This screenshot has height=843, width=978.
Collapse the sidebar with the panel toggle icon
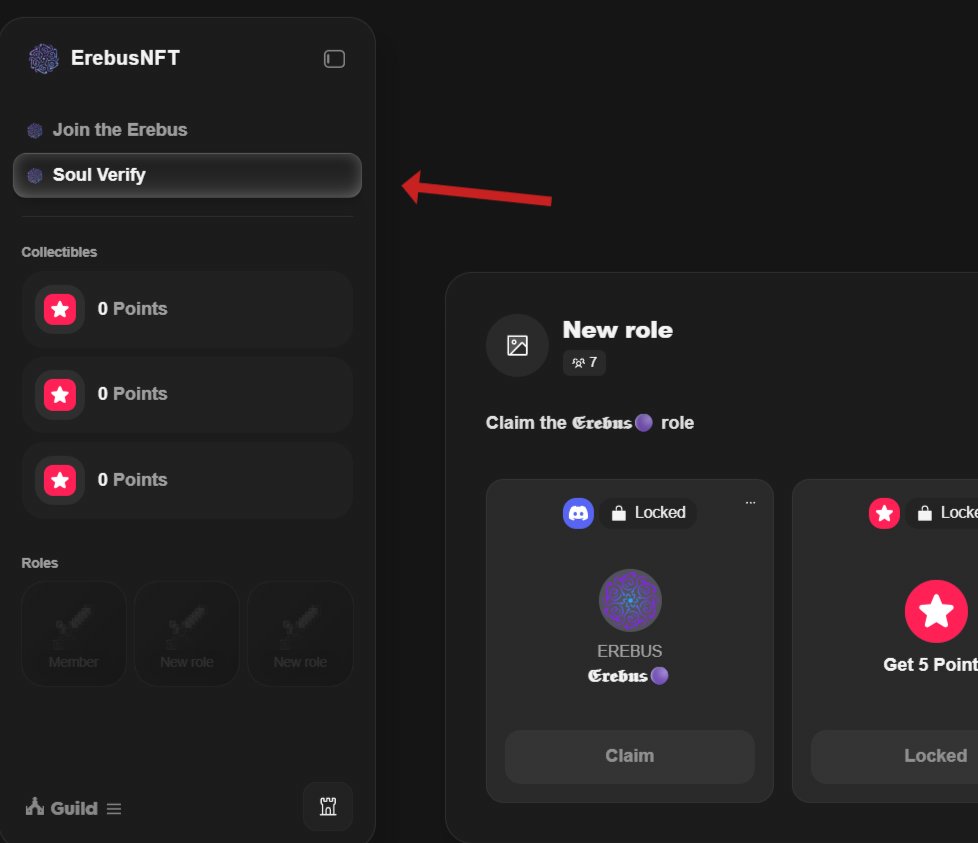[334, 59]
